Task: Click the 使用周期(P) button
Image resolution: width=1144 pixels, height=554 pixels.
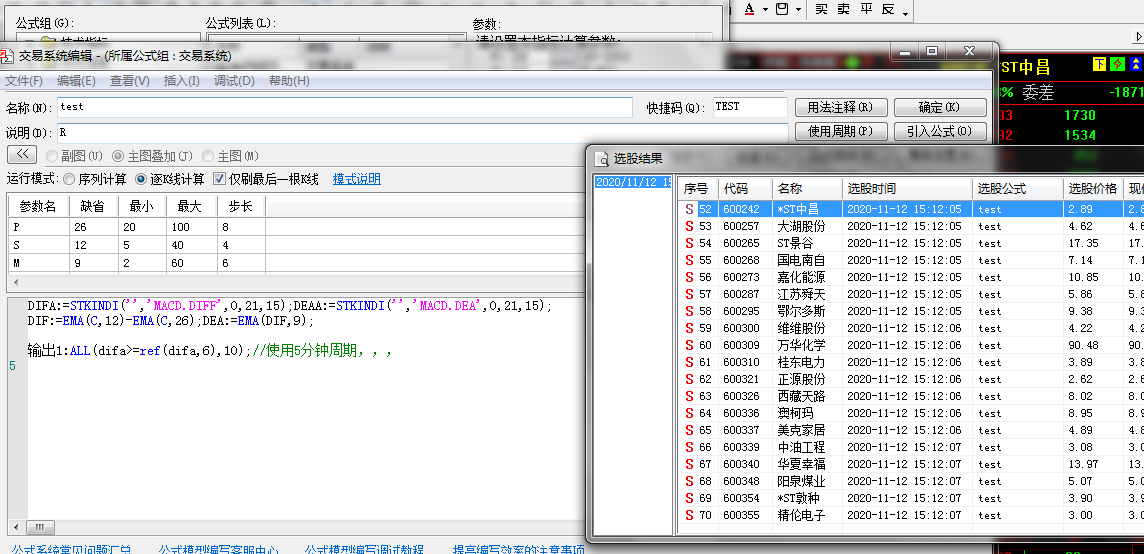Action: tap(841, 131)
